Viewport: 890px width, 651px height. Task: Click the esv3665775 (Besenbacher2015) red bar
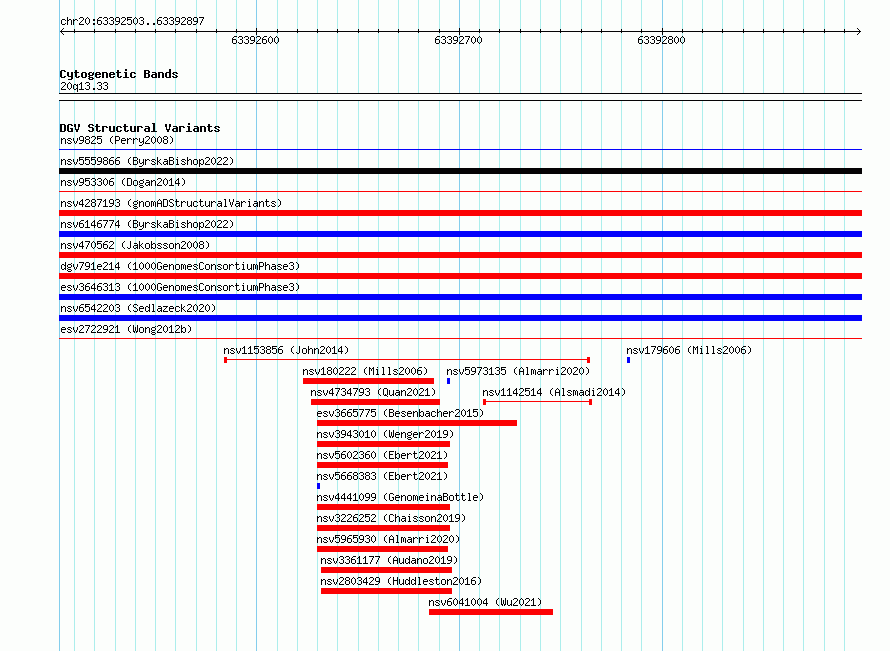coord(417,423)
